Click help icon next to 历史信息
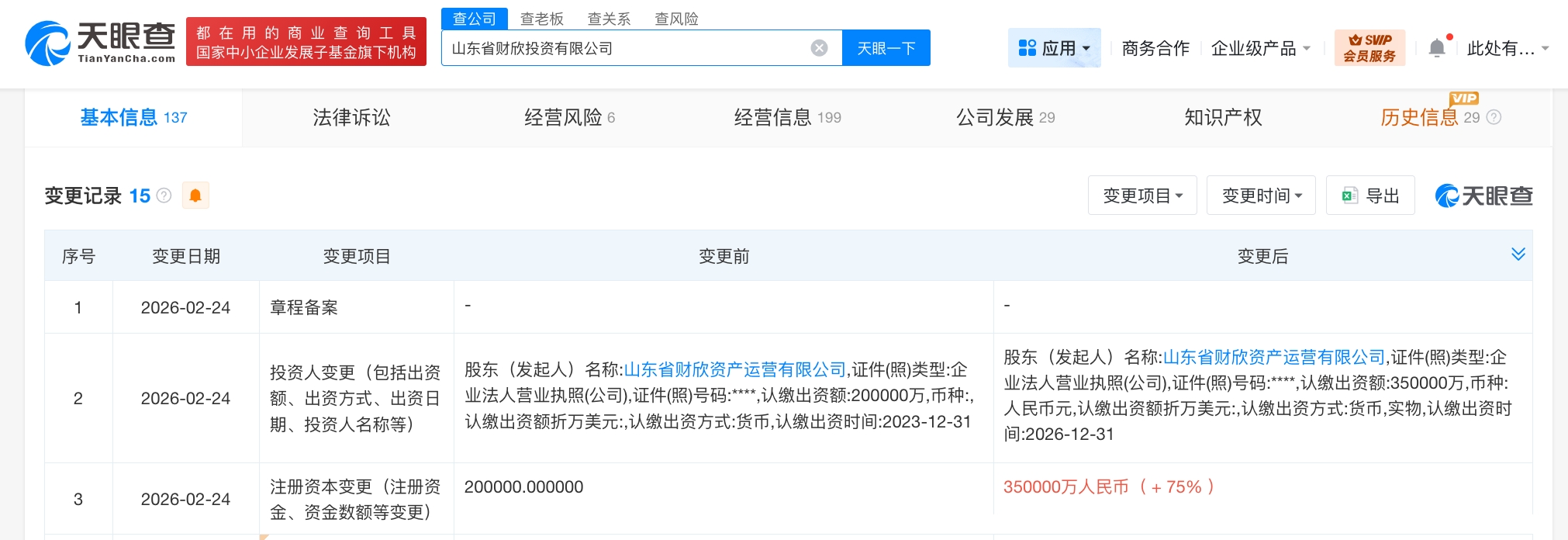The height and width of the screenshot is (540, 1568). click(x=1494, y=117)
